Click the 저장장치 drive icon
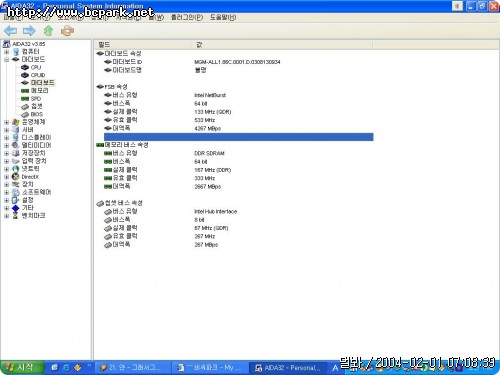 pyautogui.click(x=16, y=153)
